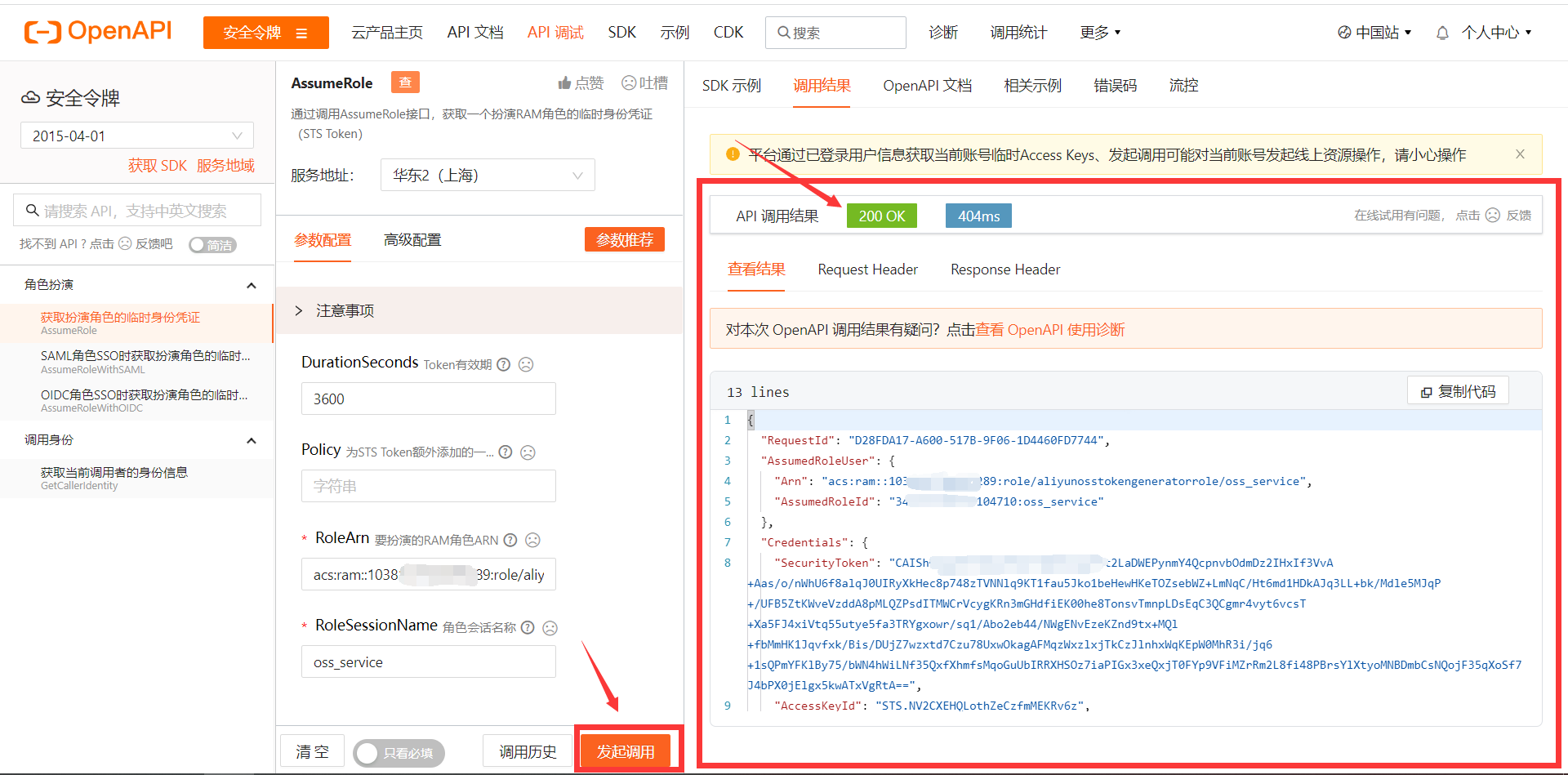Click the warning icon in the yellow banner

(733, 154)
